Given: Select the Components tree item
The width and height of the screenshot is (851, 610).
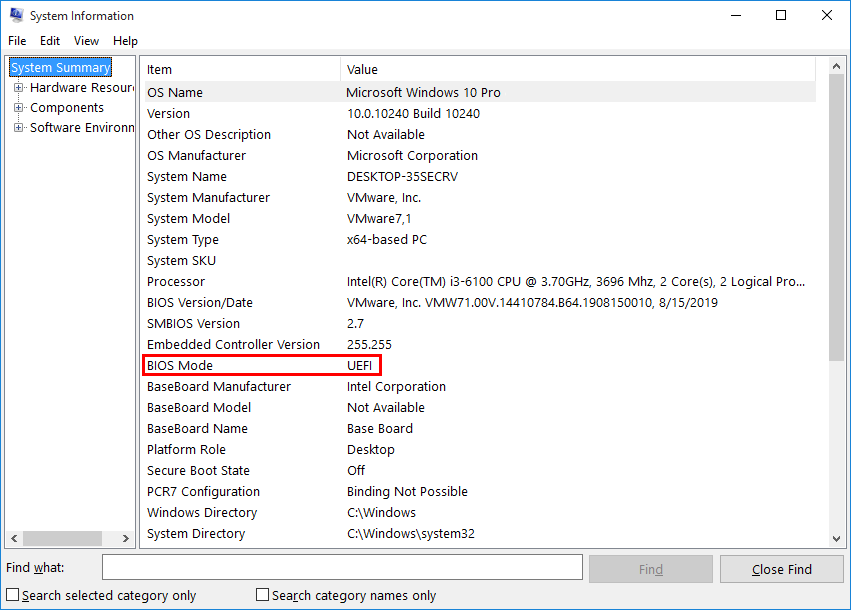Looking at the screenshot, I should 67,107.
